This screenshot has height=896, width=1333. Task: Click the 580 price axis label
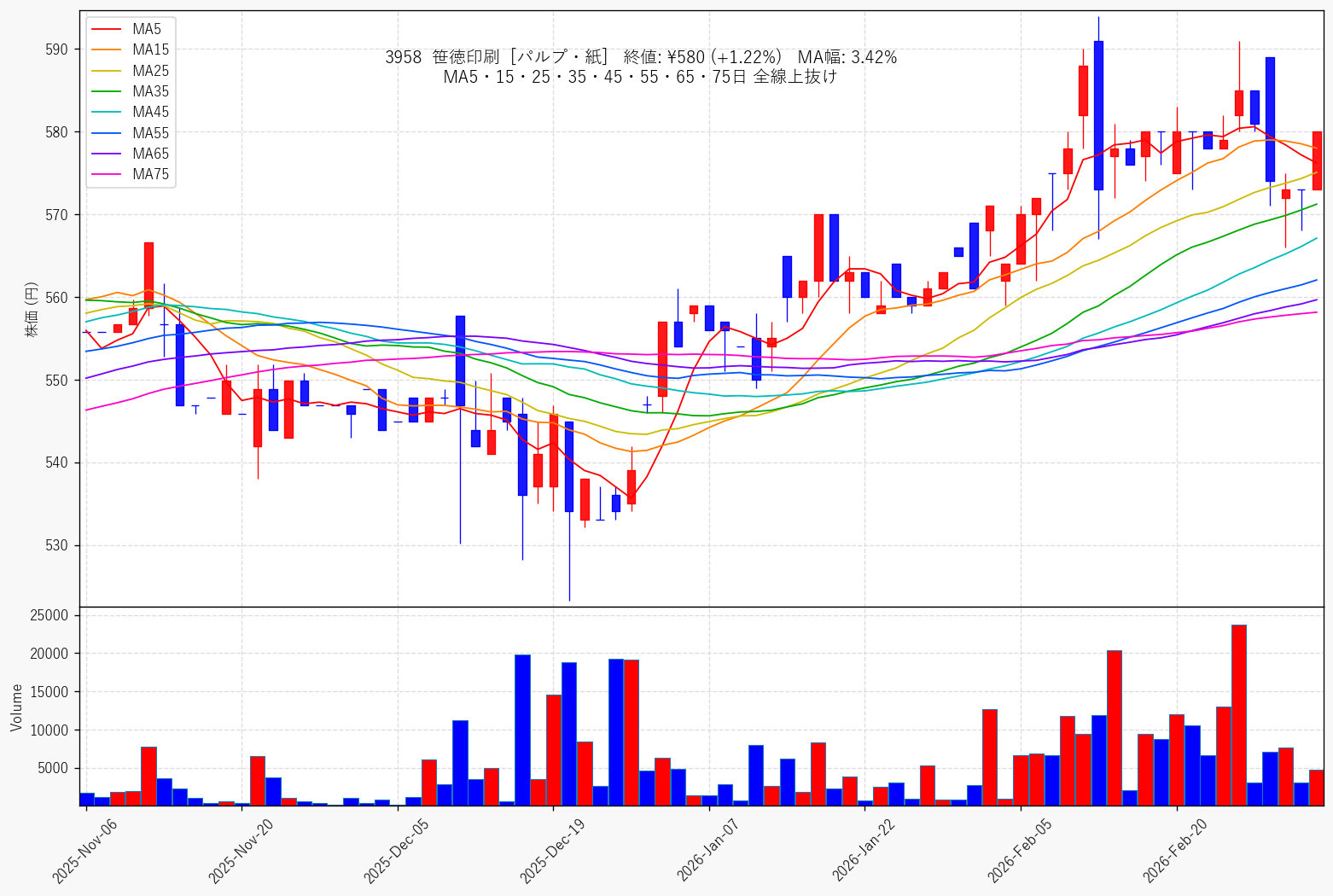click(x=56, y=132)
